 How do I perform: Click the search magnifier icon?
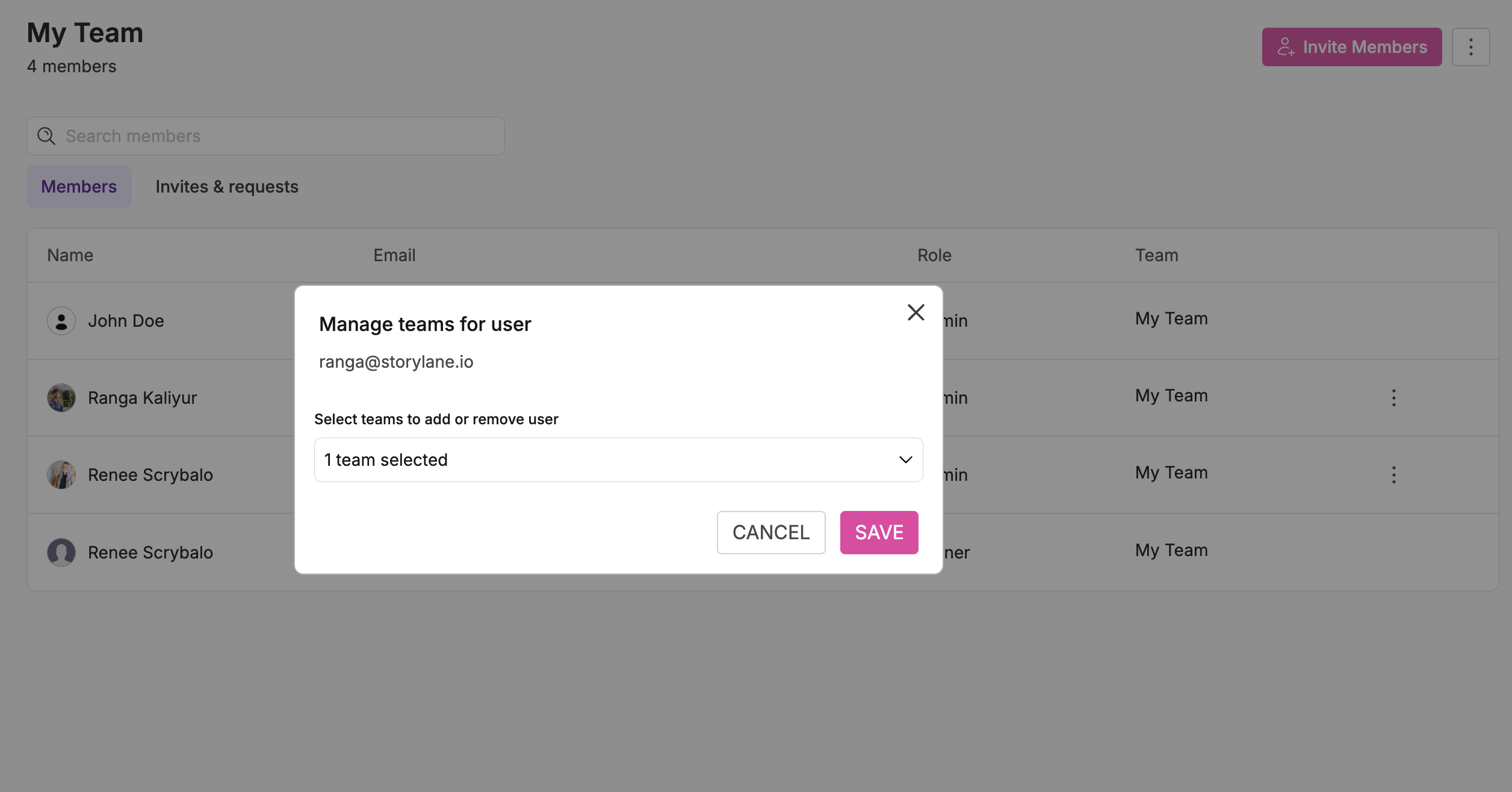point(46,136)
